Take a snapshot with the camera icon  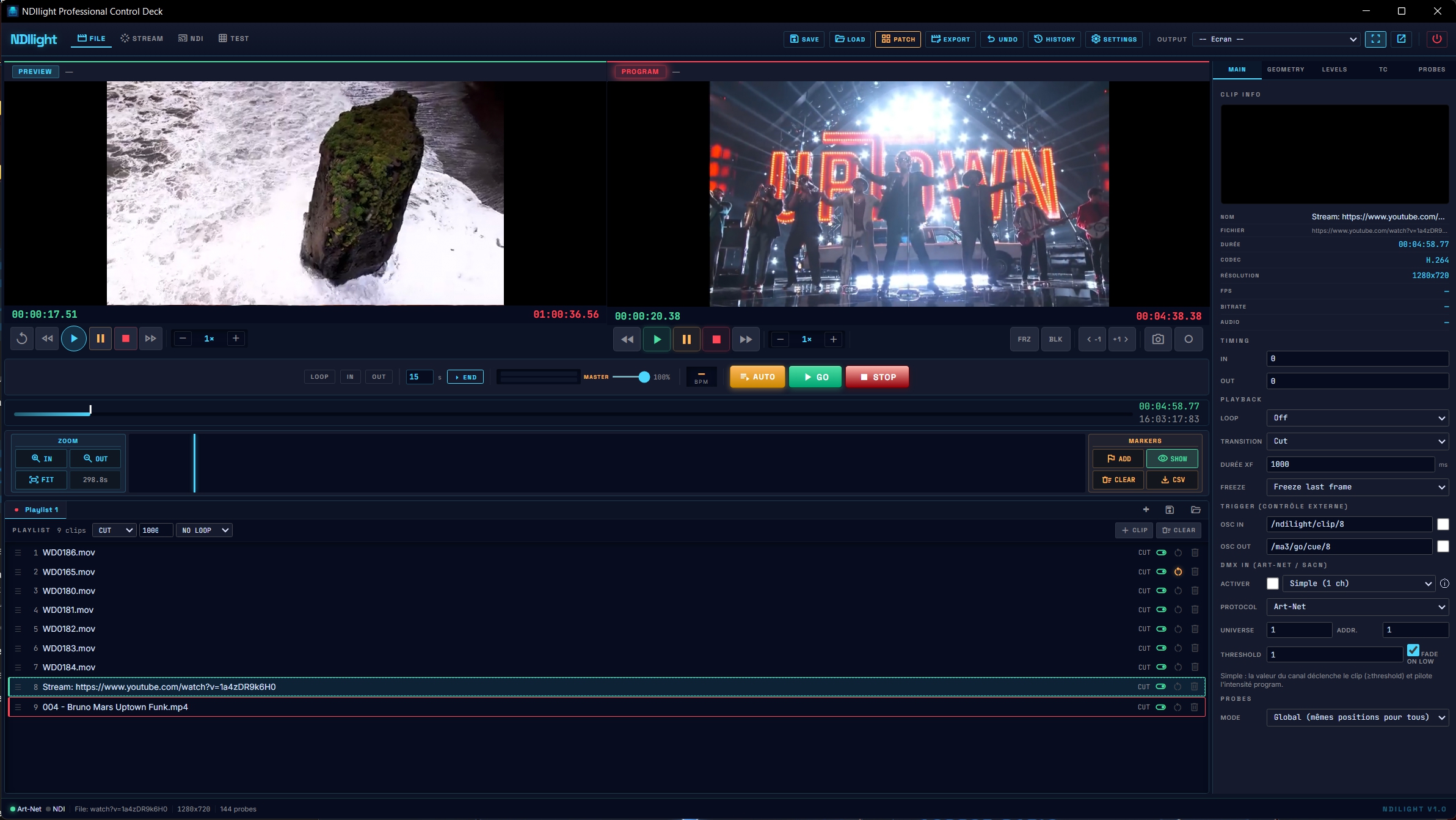click(1158, 340)
